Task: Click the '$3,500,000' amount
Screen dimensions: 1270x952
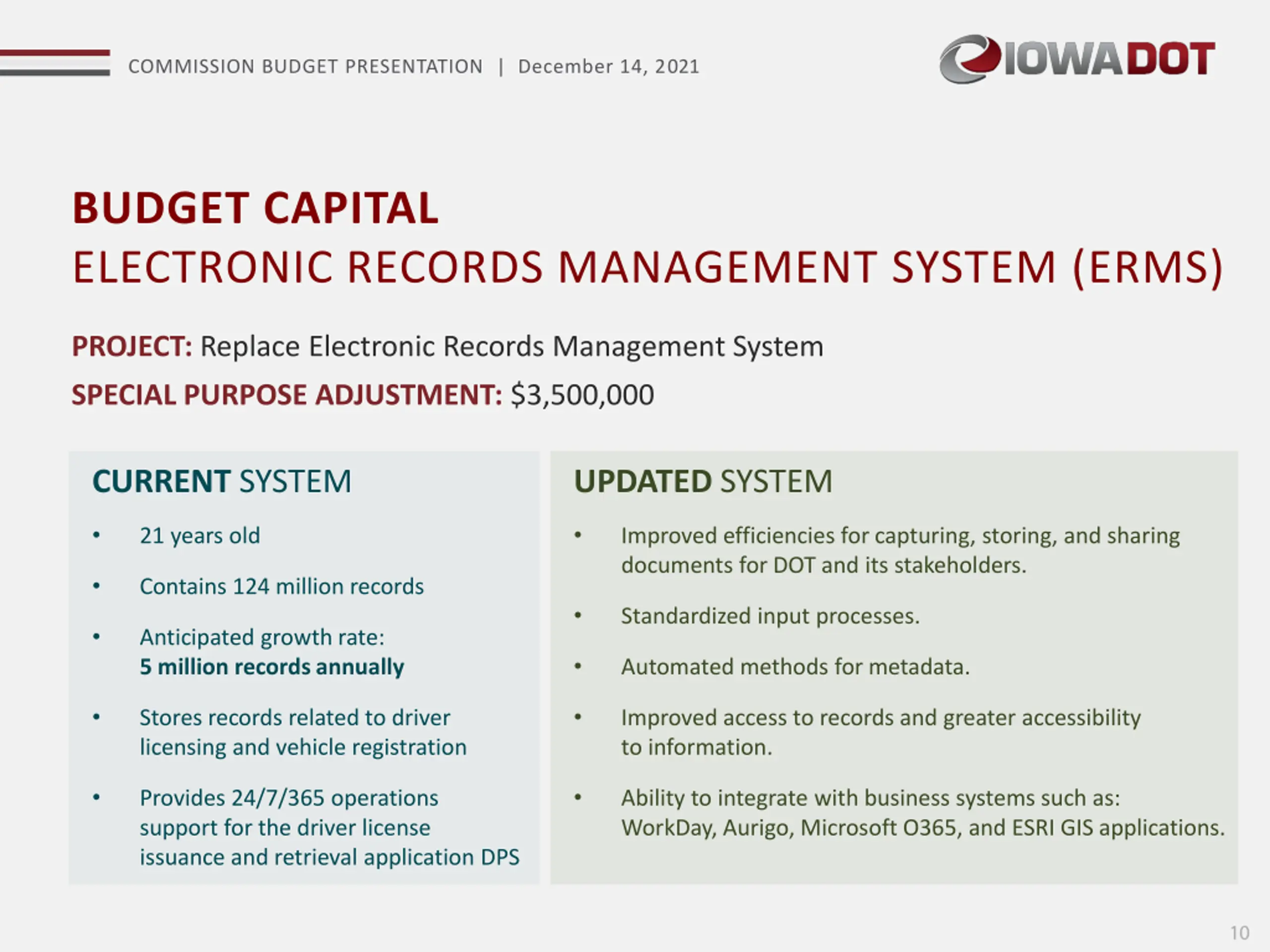Action: tap(582, 395)
